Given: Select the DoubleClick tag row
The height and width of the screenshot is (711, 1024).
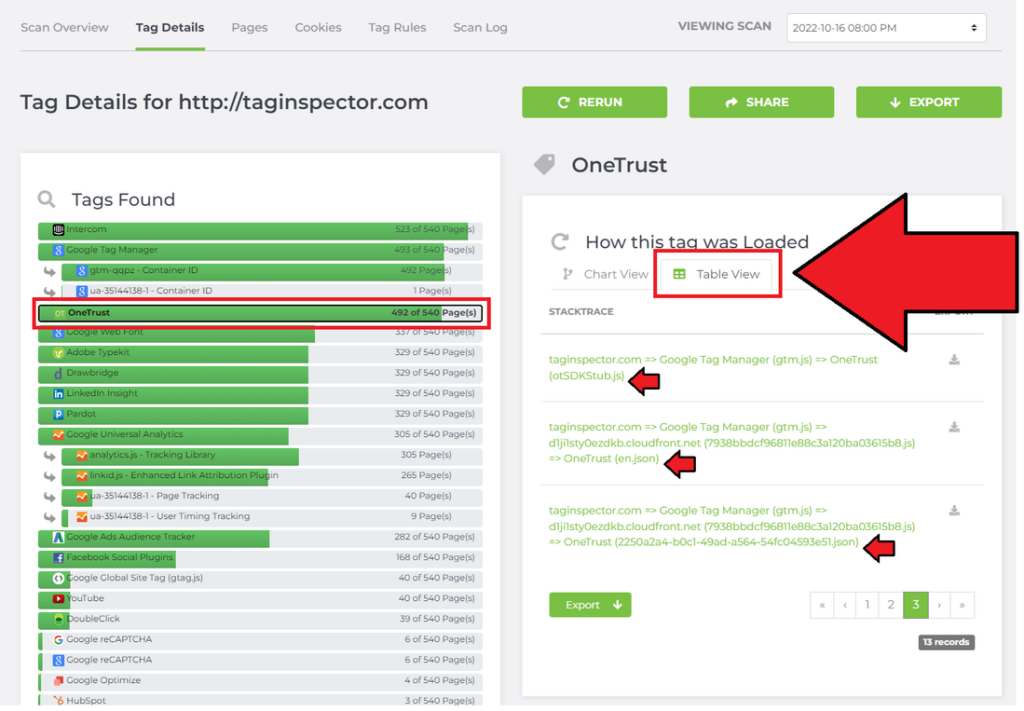Looking at the screenshot, I should 260,619.
